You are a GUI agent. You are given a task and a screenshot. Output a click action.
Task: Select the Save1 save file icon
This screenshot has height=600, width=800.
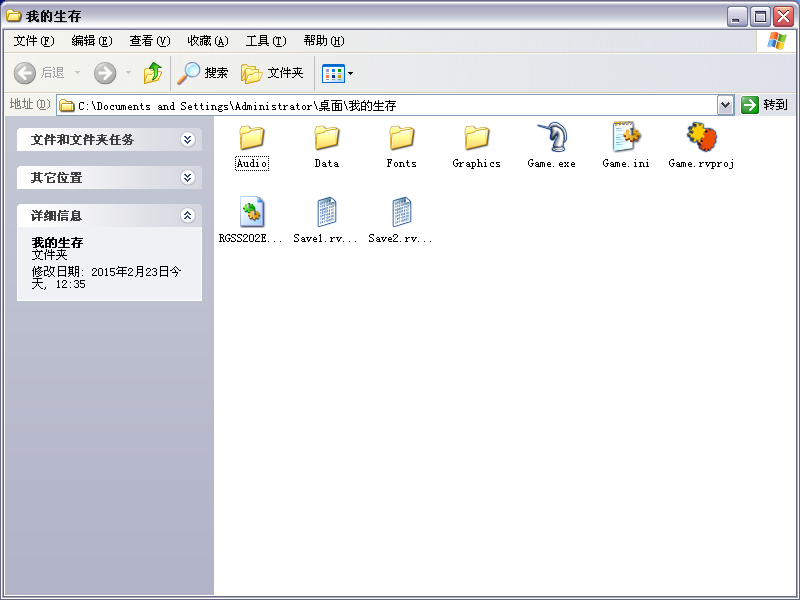[327, 212]
